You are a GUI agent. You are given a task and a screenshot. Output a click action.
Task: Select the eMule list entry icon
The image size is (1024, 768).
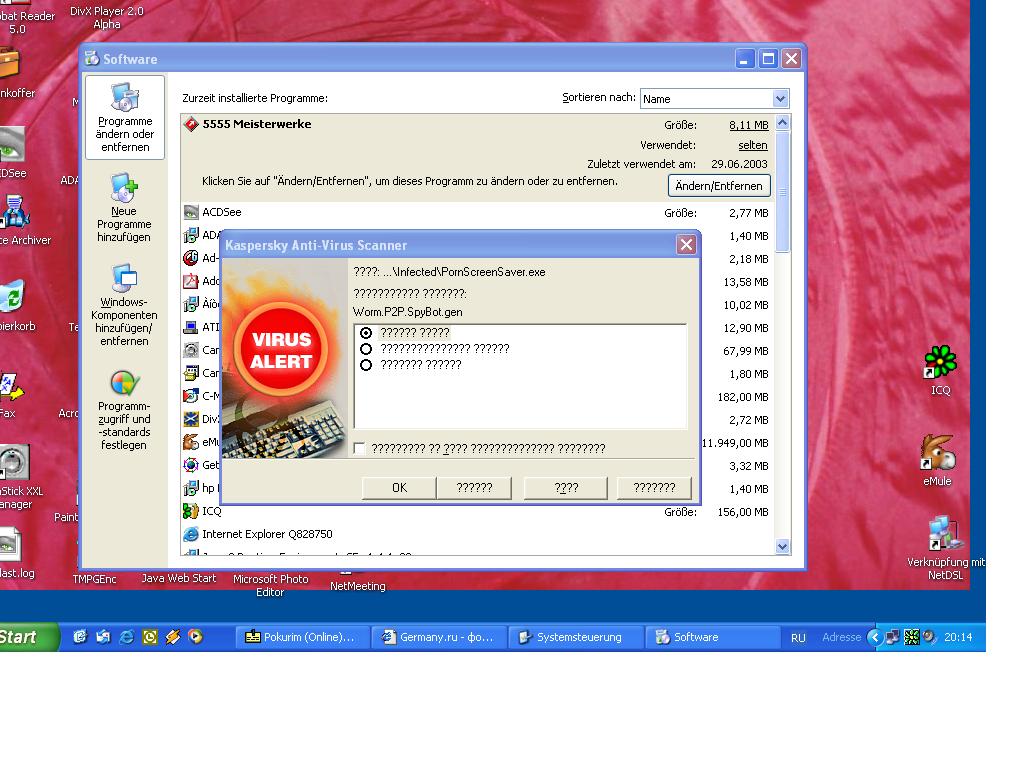[191, 442]
